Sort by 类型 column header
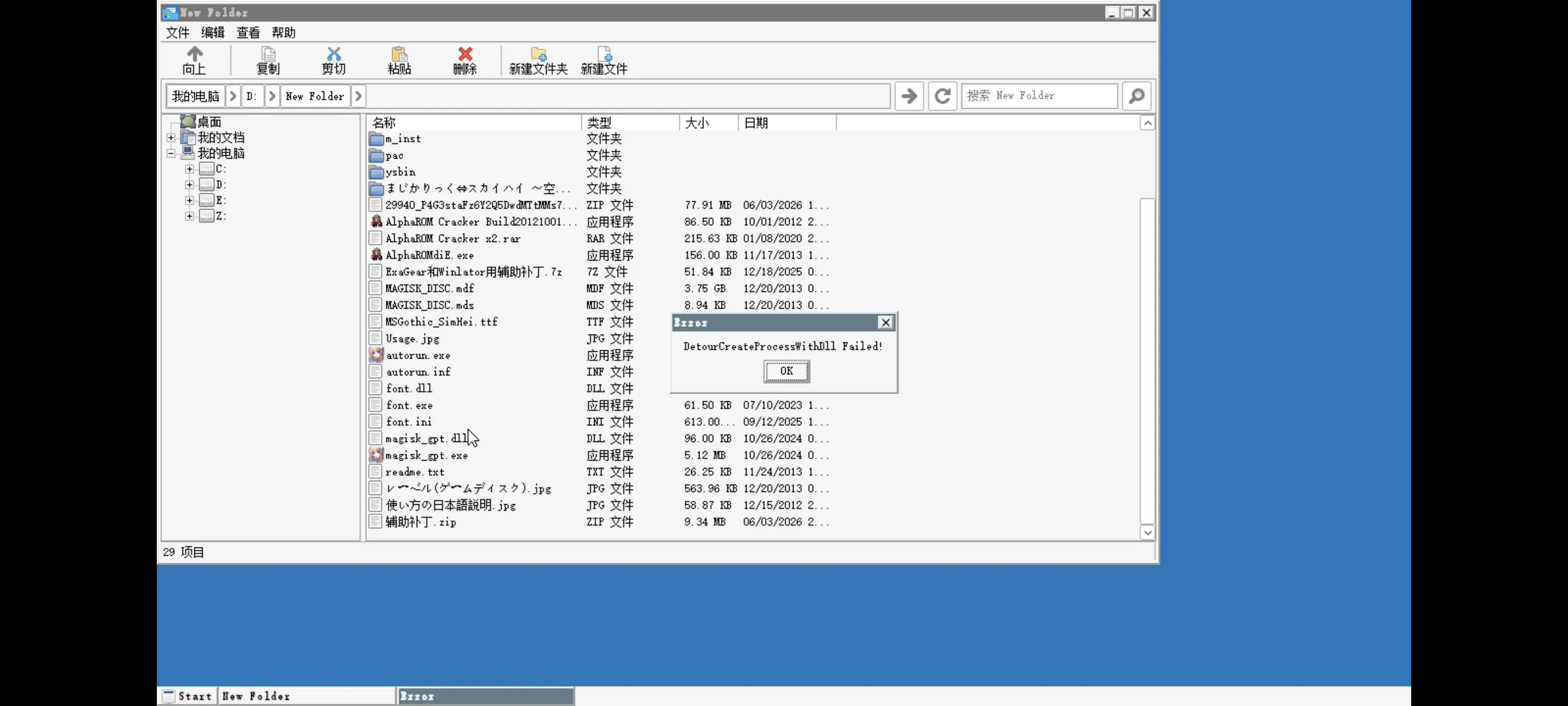This screenshot has width=1568, height=706. tap(631, 123)
